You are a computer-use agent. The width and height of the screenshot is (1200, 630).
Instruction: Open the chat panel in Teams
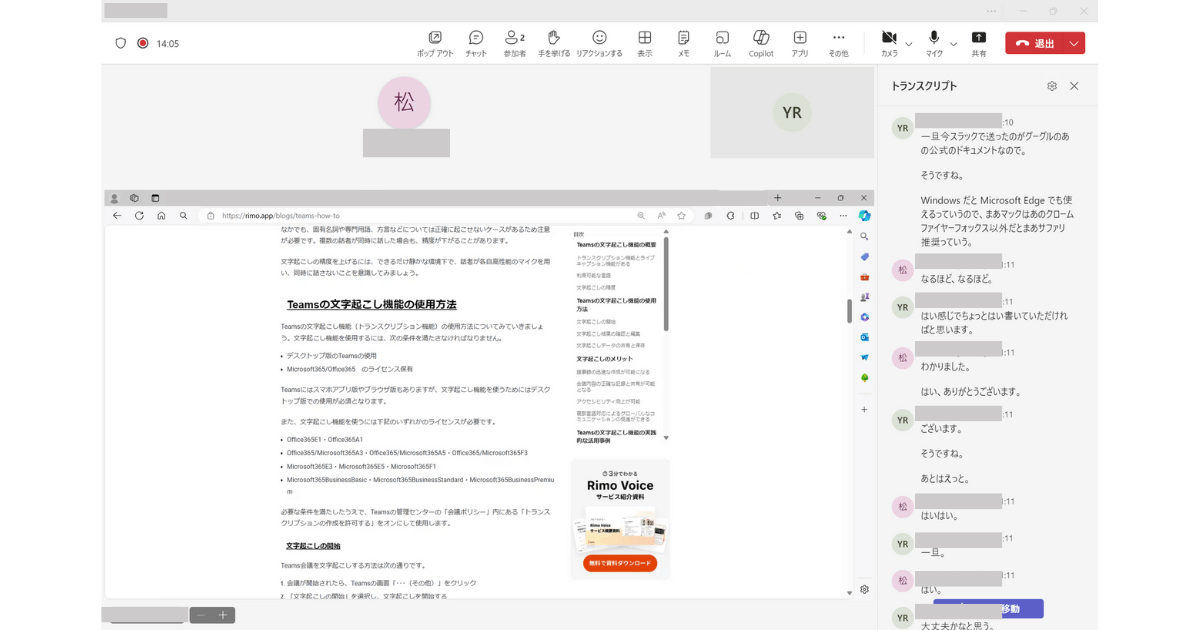(475, 42)
